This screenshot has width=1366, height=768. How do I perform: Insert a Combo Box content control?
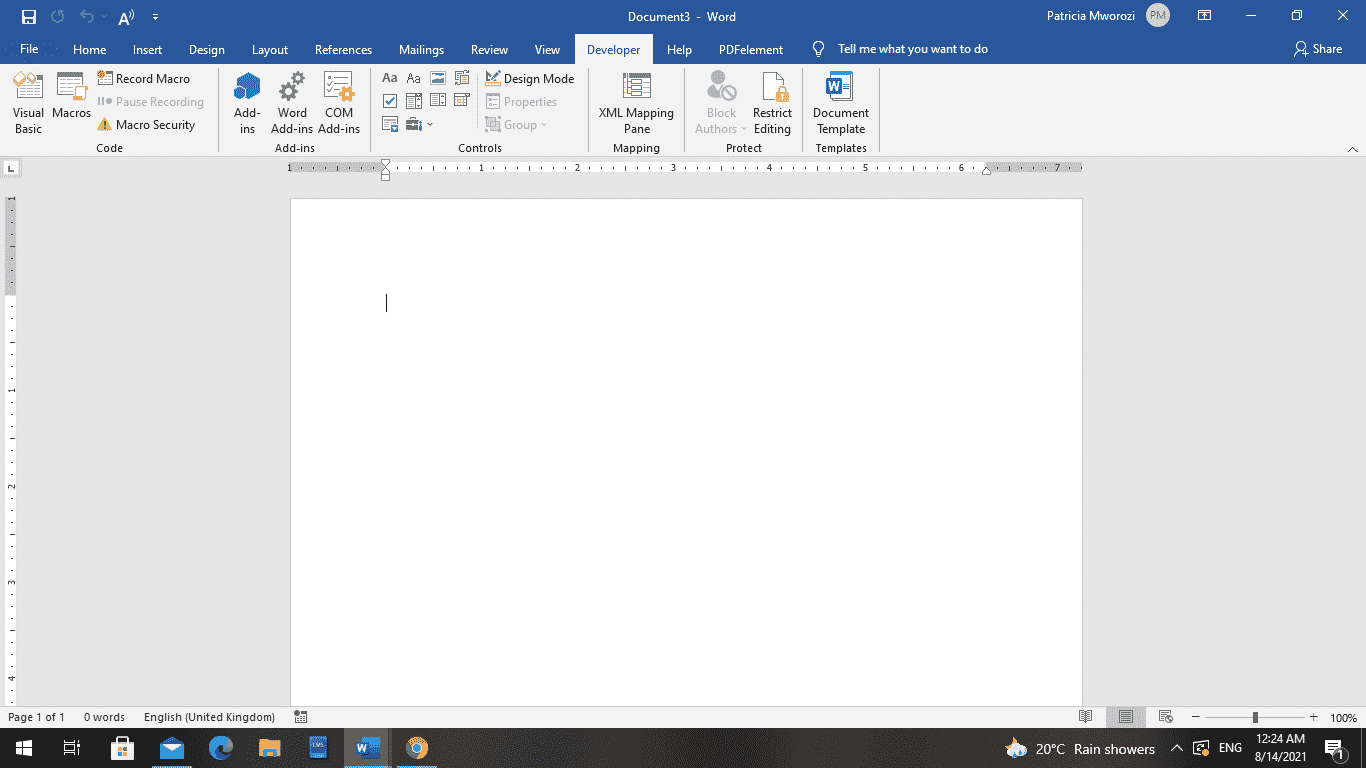click(413, 100)
